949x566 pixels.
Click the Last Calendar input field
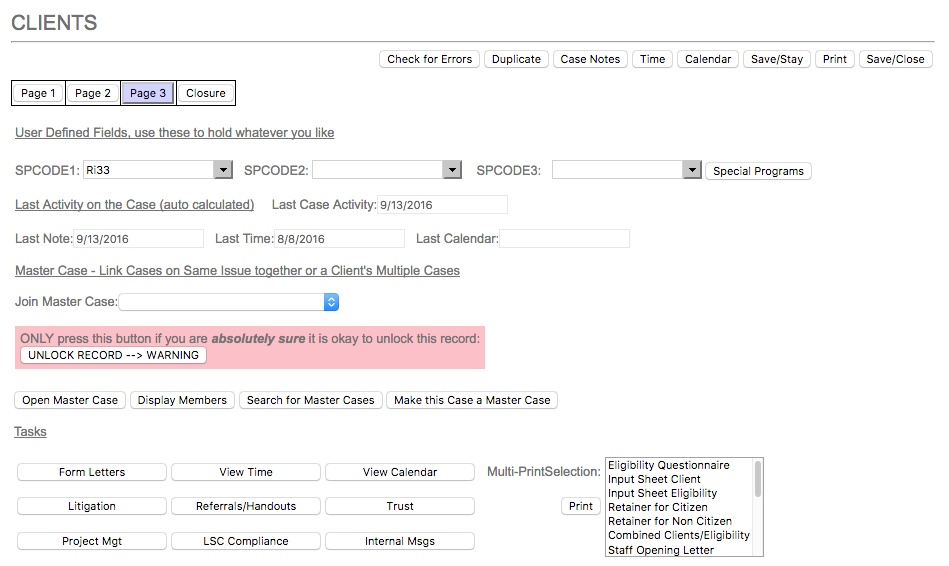click(565, 238)
